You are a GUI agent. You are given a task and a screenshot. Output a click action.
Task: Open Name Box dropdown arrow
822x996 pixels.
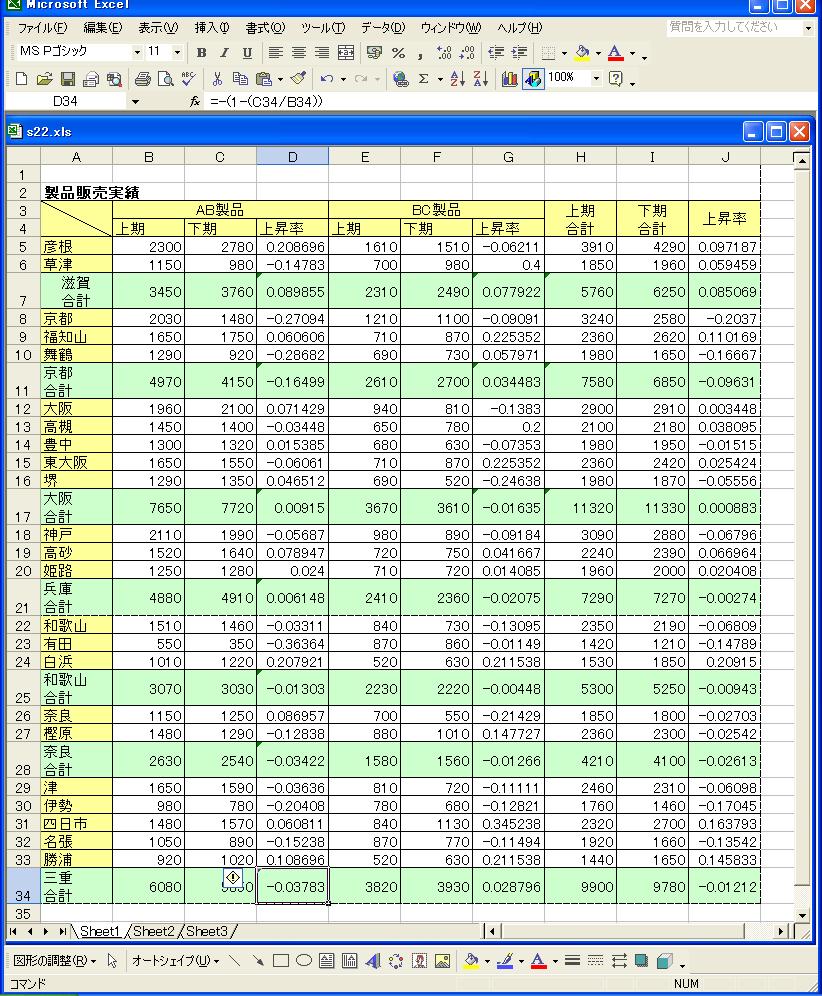[135, 102]
